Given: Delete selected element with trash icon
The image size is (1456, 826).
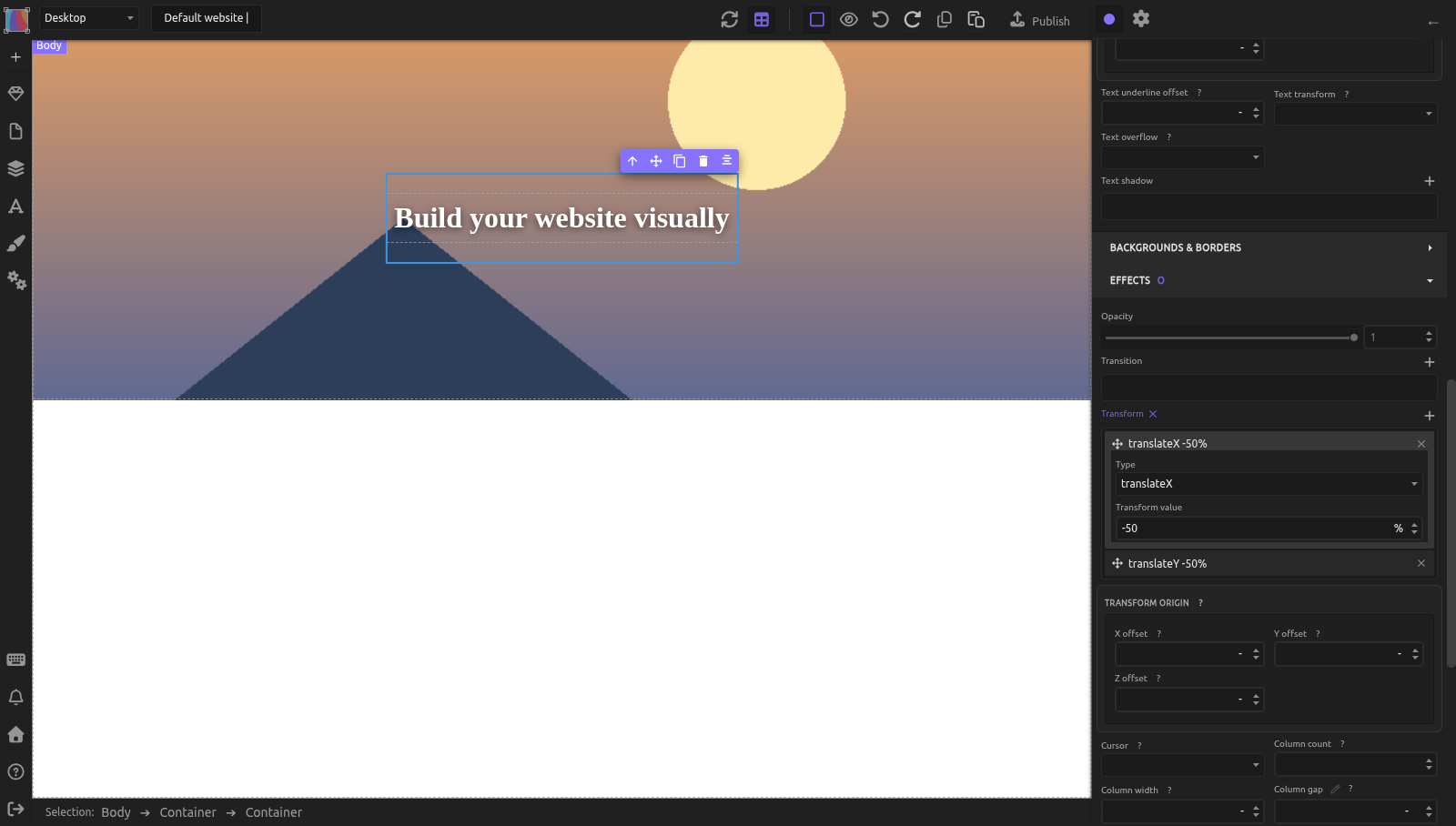Looking at the screenshot, I should (x=703, y=161).
